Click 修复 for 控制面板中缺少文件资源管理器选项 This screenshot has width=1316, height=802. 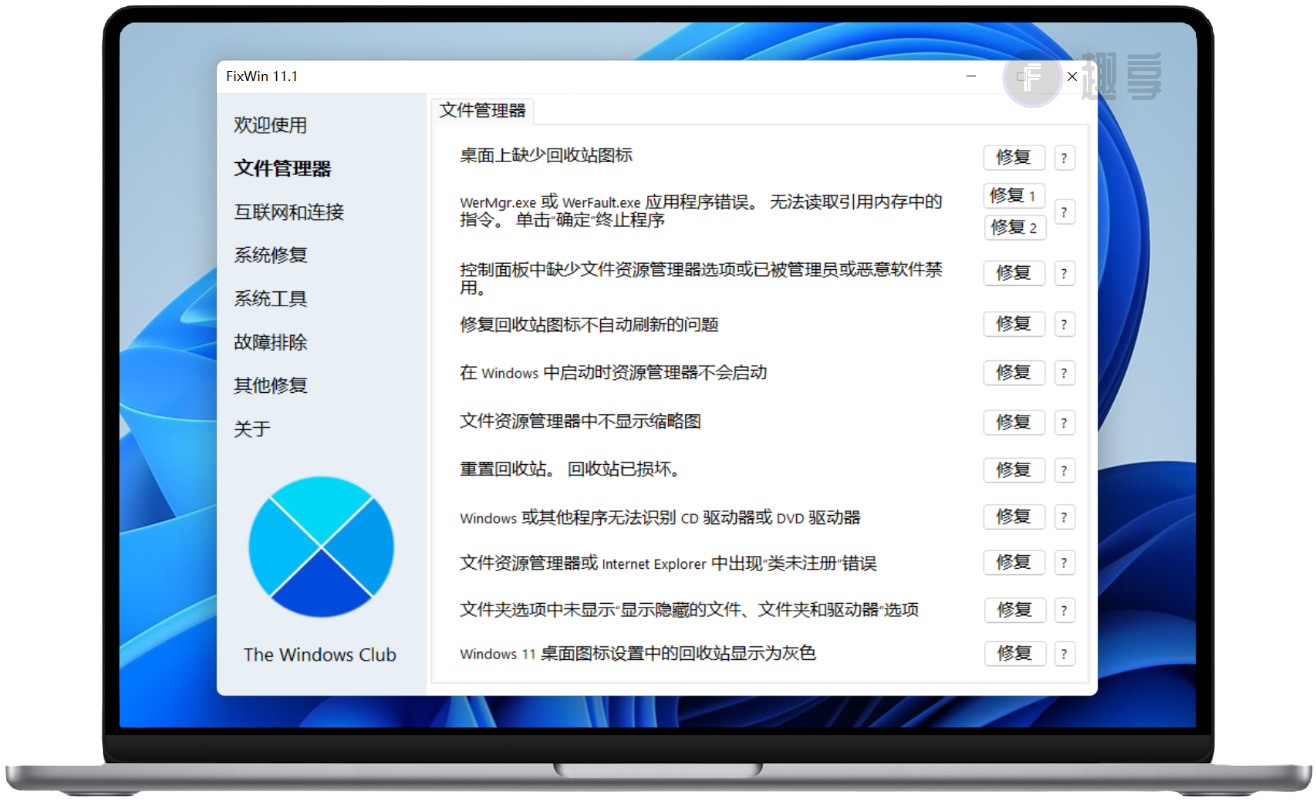1014,273
